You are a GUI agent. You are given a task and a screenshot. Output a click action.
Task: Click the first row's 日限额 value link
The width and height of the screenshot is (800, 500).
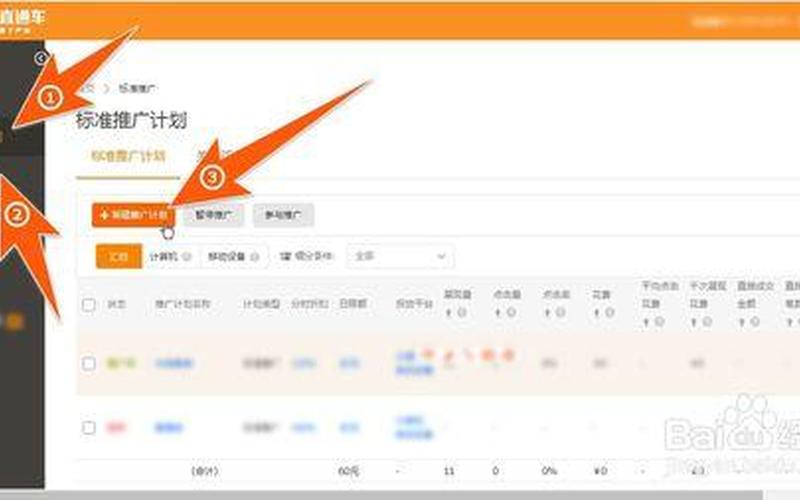tap(349, 363)
